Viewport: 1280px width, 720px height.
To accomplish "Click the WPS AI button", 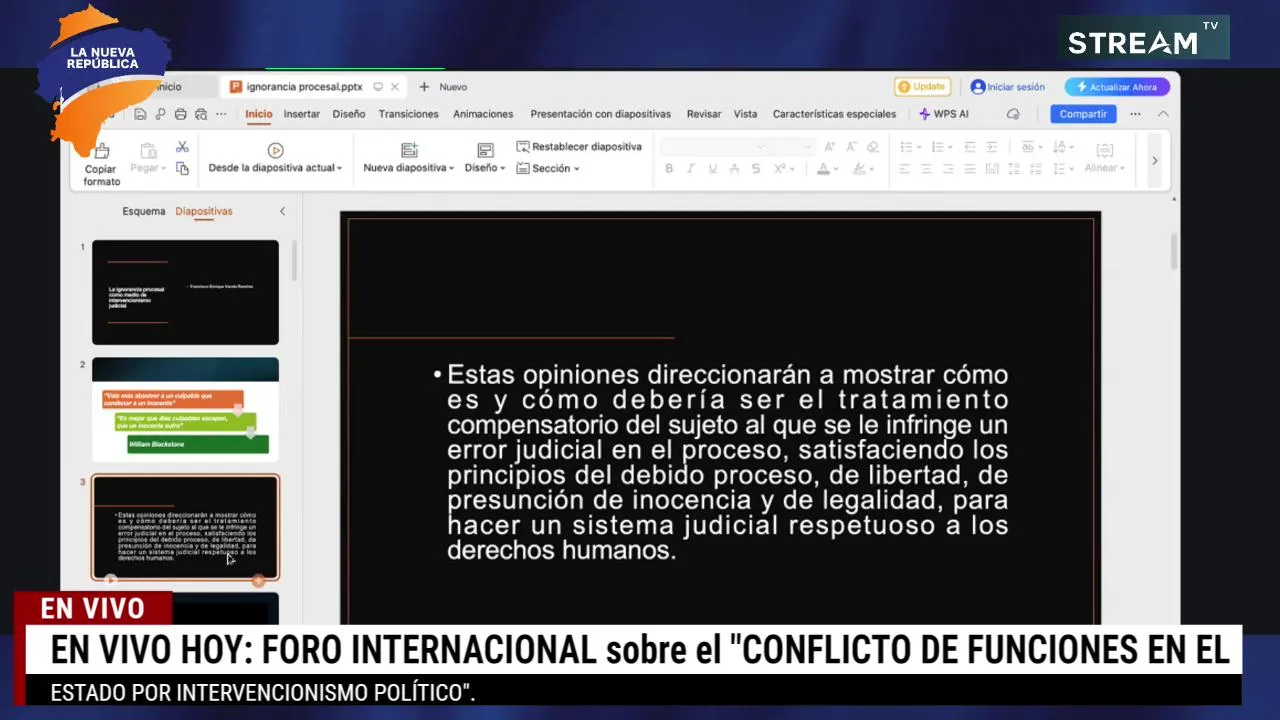I will tap(944, 114).
